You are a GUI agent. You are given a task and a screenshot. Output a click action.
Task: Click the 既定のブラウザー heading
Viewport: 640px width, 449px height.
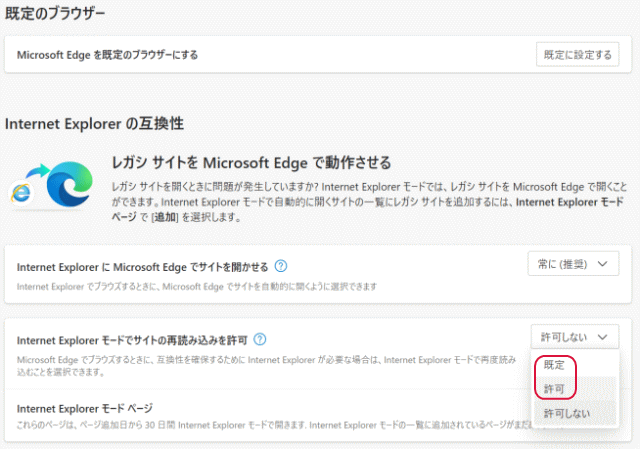click(55, 13)
